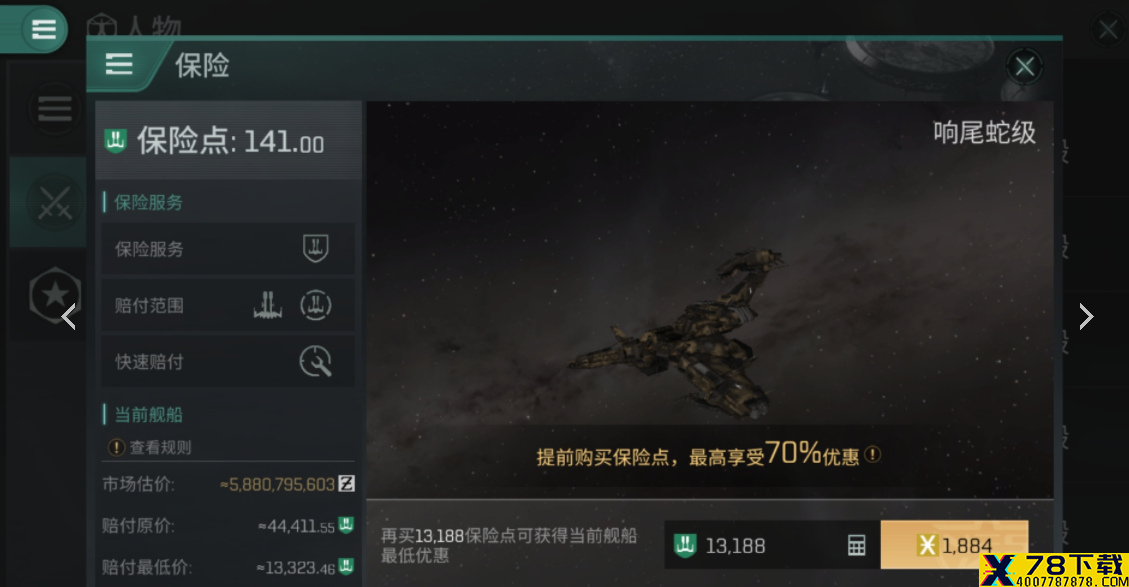Click the circular refresh icon in 赔付范围
The width and height of the screenshot is (1129, 587).
click(x=315, y=305)
